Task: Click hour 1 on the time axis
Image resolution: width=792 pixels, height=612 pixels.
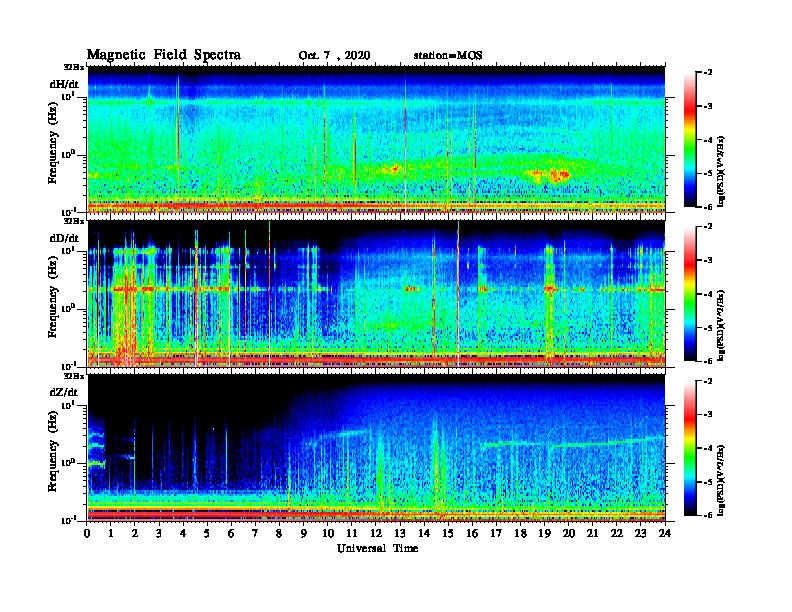Action: [111, 533]
